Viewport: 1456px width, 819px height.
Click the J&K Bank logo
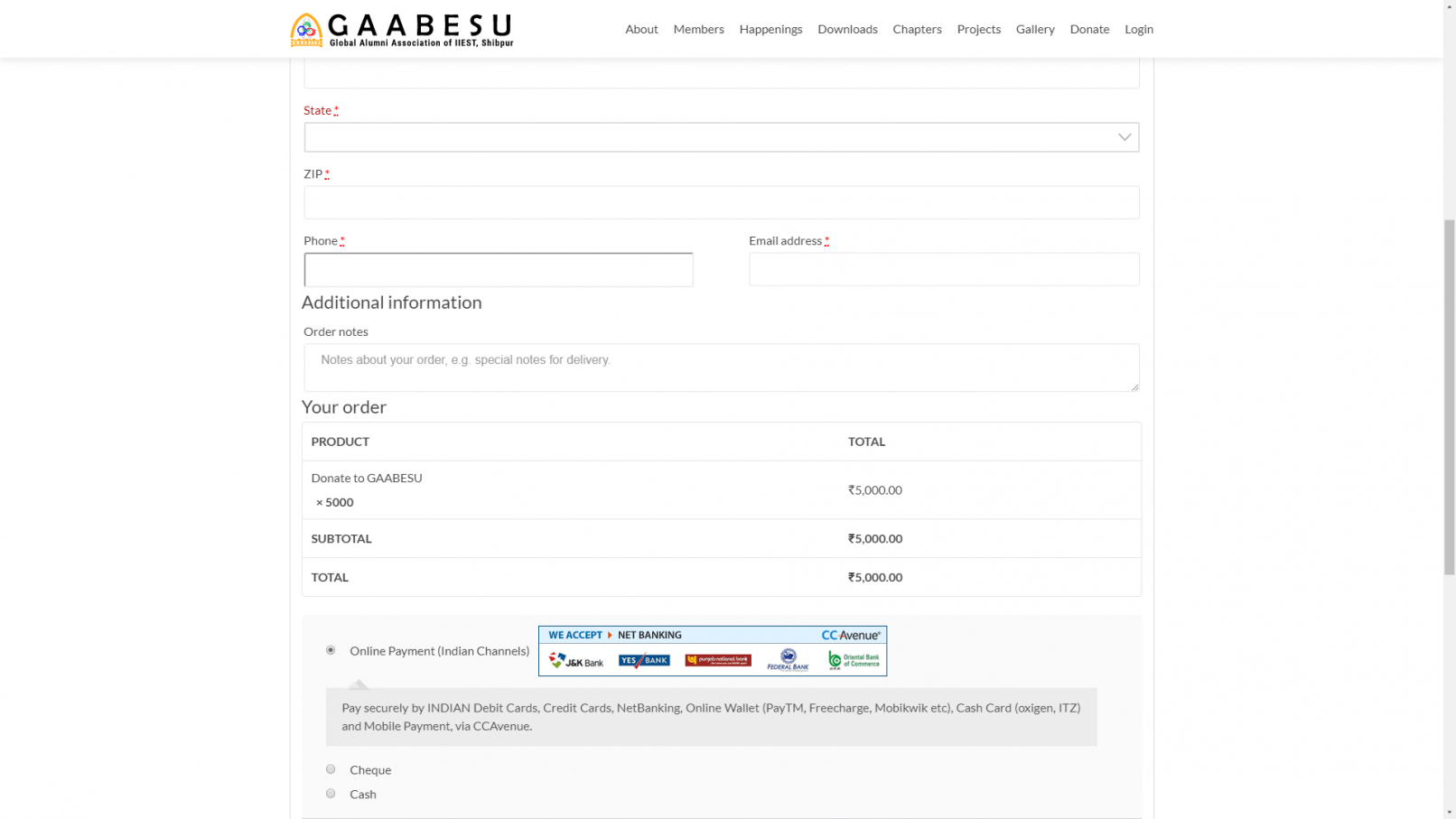pos(576,661)
